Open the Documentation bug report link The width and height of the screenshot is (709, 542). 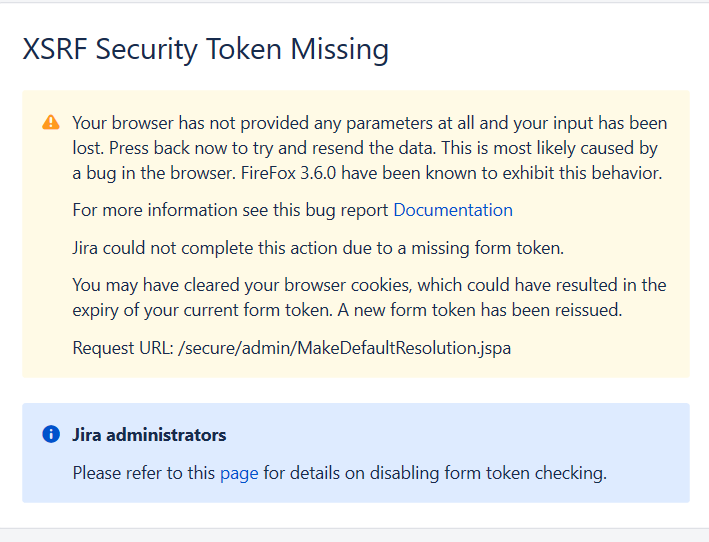tap(452, 210)
